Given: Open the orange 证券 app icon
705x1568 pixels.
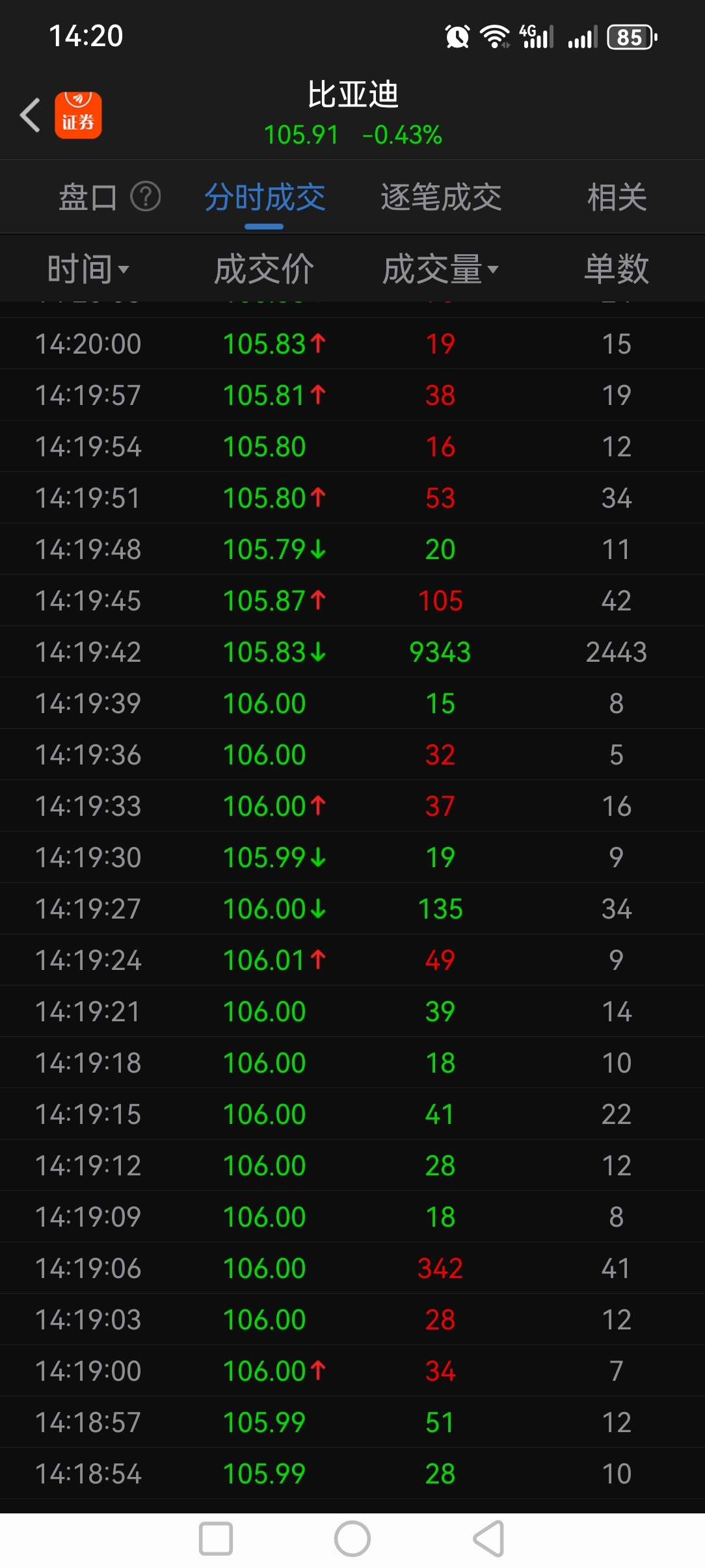Looking at the screenshot, I should [x=78, y=115].
